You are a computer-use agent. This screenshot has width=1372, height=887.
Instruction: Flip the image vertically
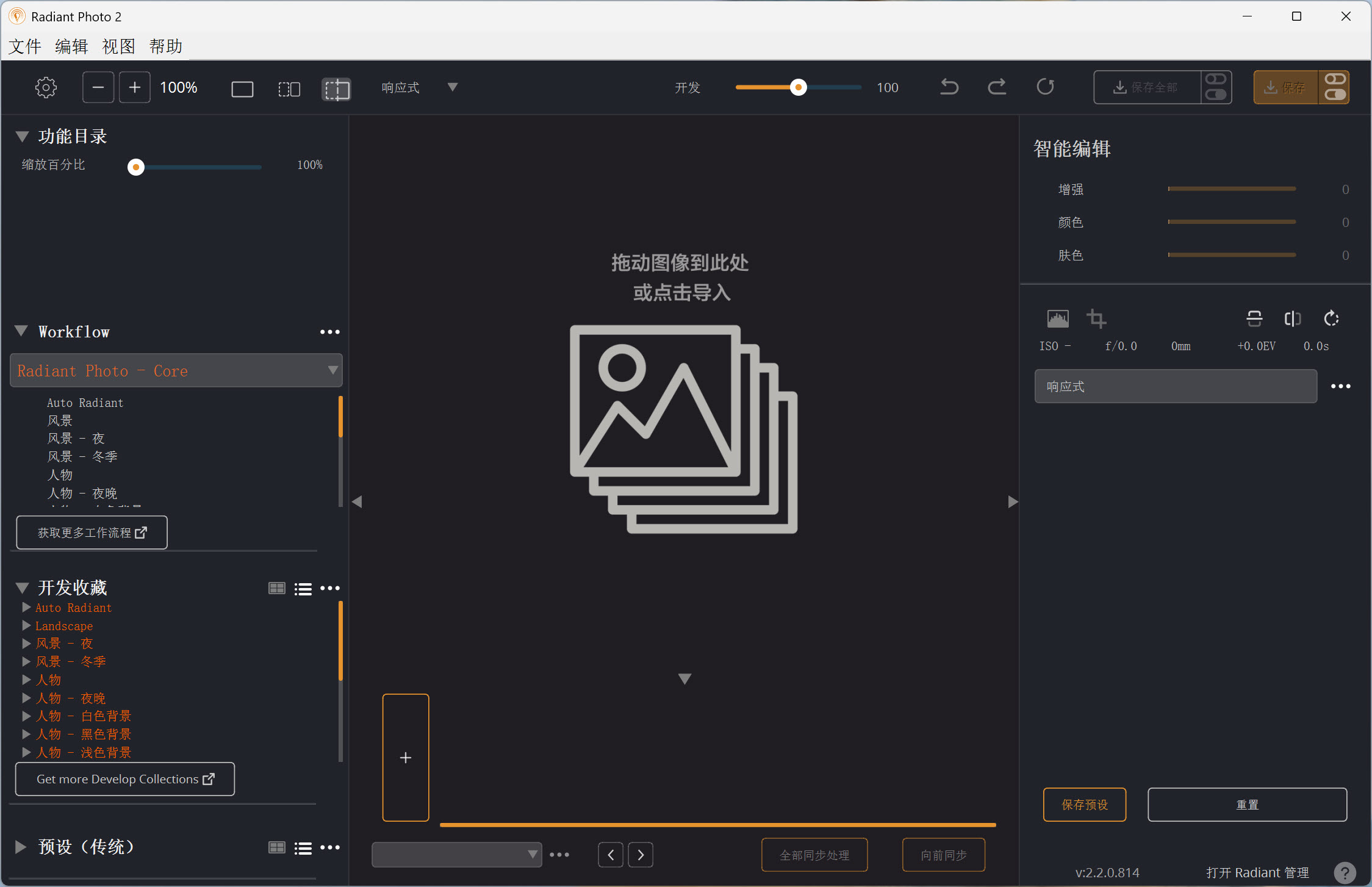click(x=1254, y=318)
